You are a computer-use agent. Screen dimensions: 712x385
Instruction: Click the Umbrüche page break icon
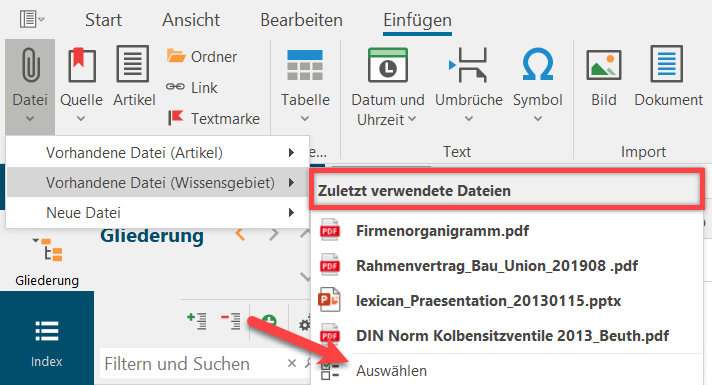tap(468, 65)
